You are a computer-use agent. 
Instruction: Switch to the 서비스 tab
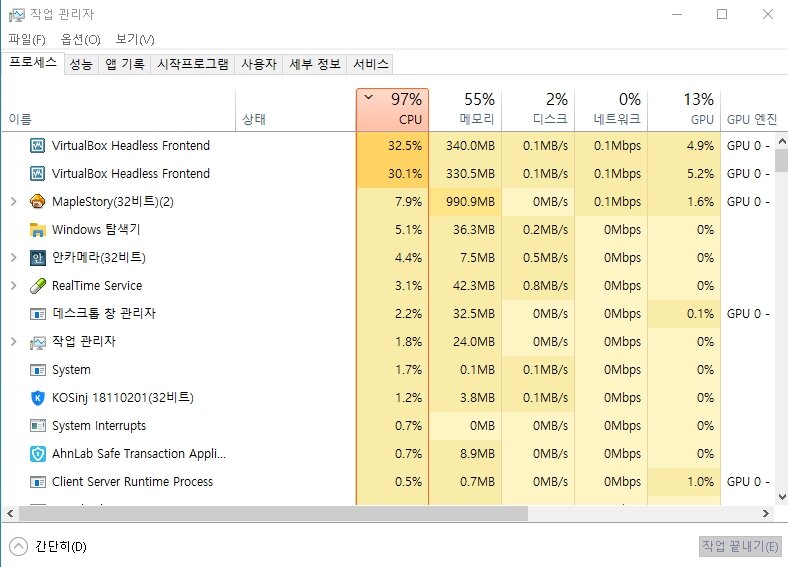tap(370, 64)
